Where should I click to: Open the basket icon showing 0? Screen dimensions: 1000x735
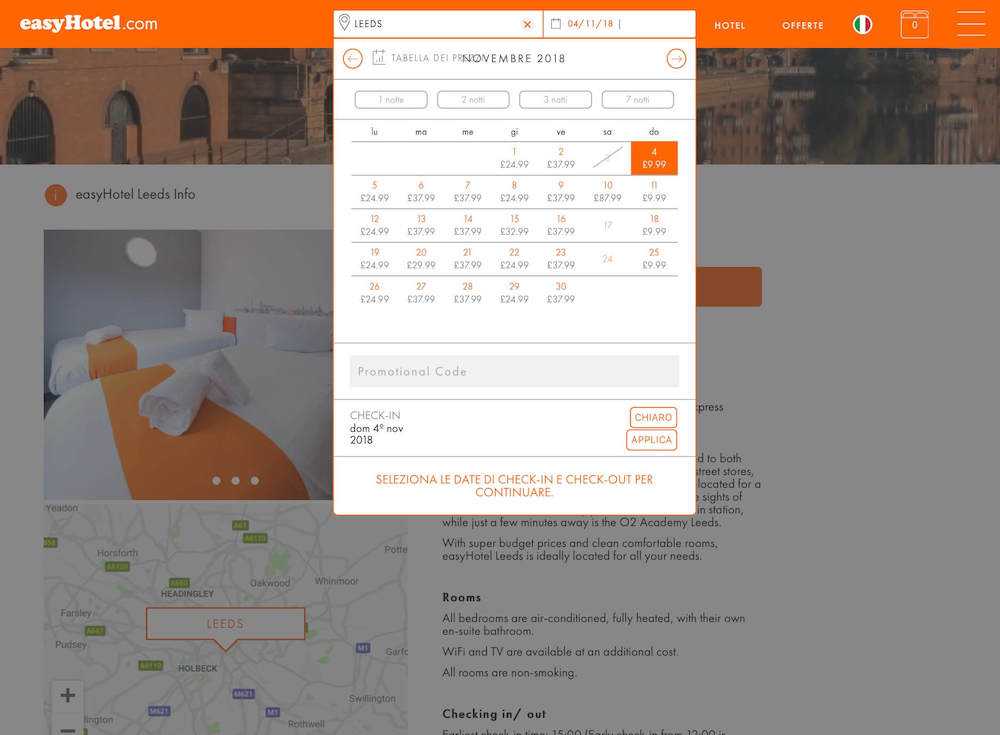914,24
